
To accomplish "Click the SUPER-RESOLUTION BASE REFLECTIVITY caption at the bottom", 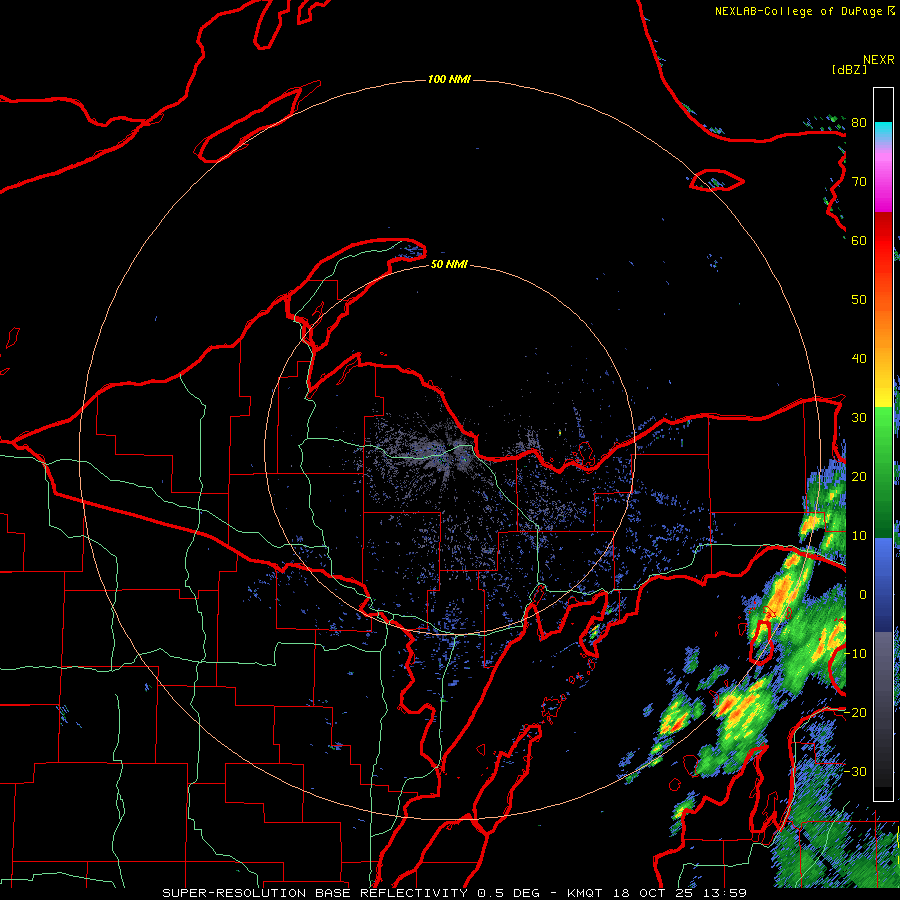I will click(455, 893).
